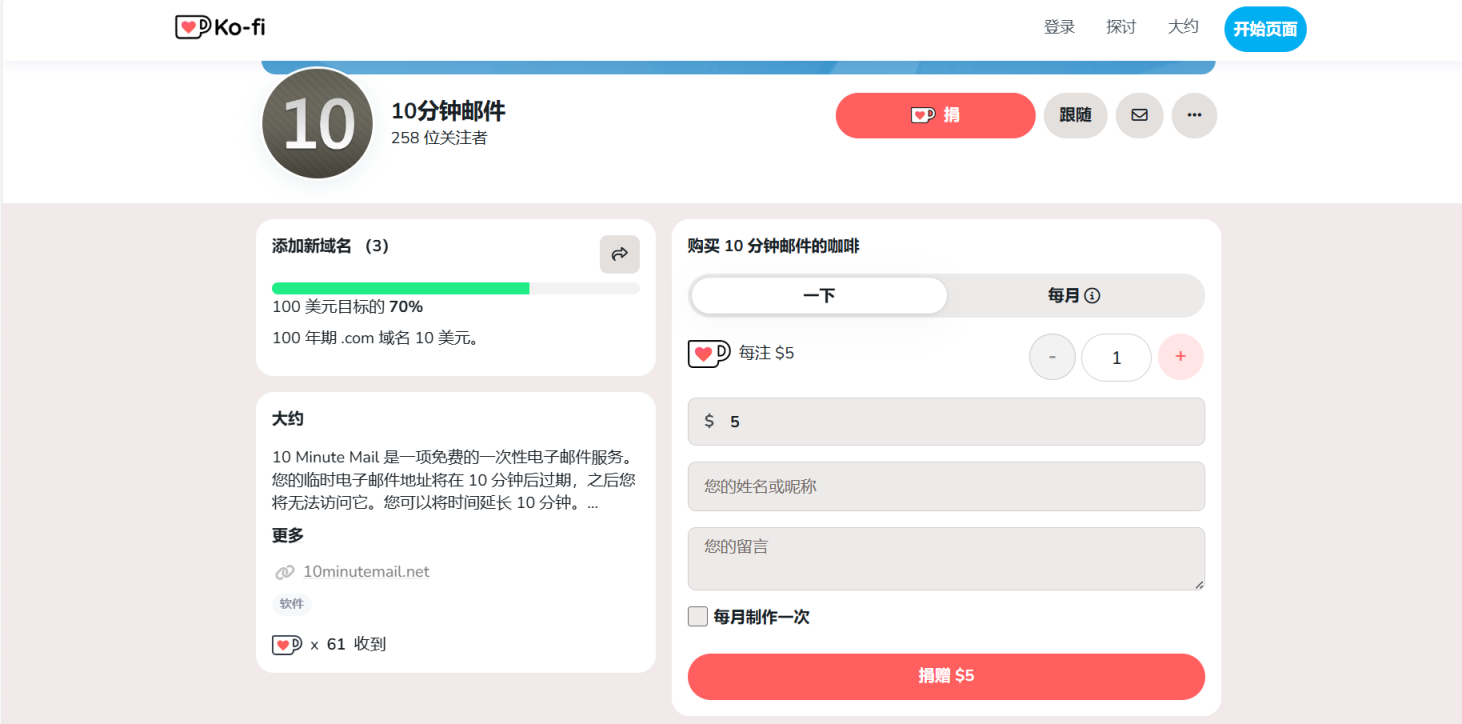
Task: Open the three-dots more options menu
Action: [1194, 115]
